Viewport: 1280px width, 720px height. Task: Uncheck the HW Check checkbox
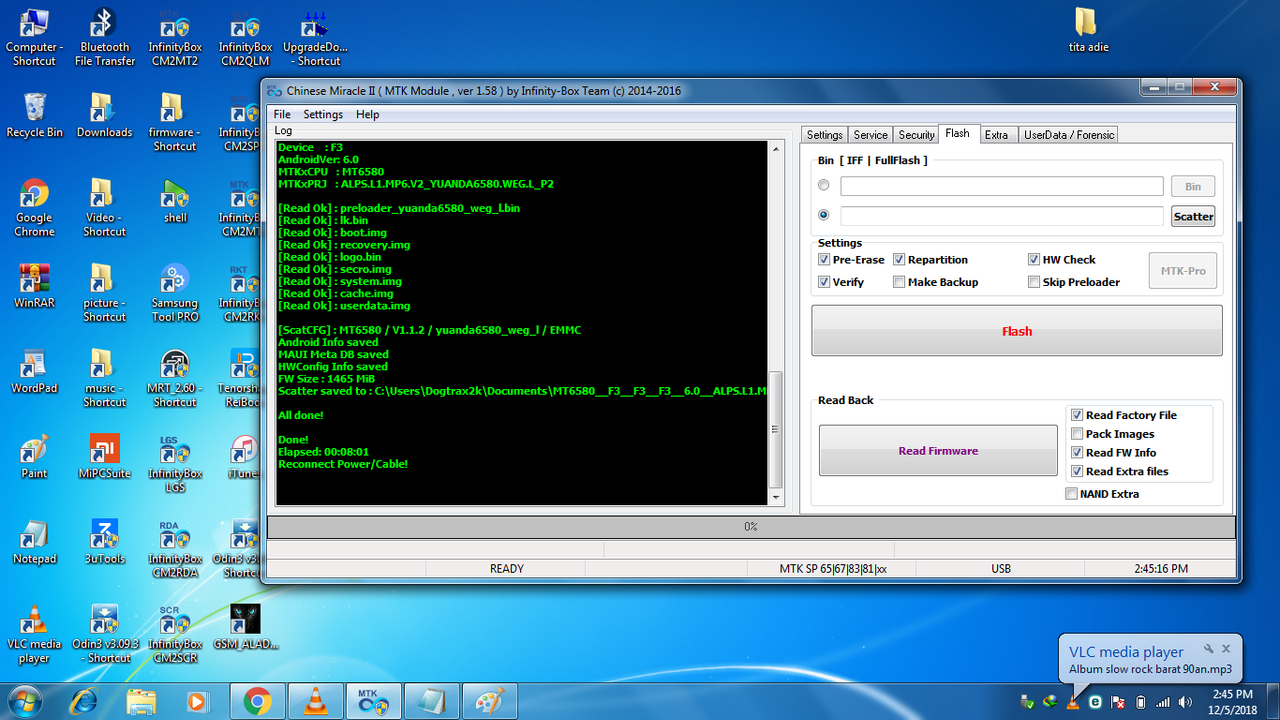click(1034, 259)
